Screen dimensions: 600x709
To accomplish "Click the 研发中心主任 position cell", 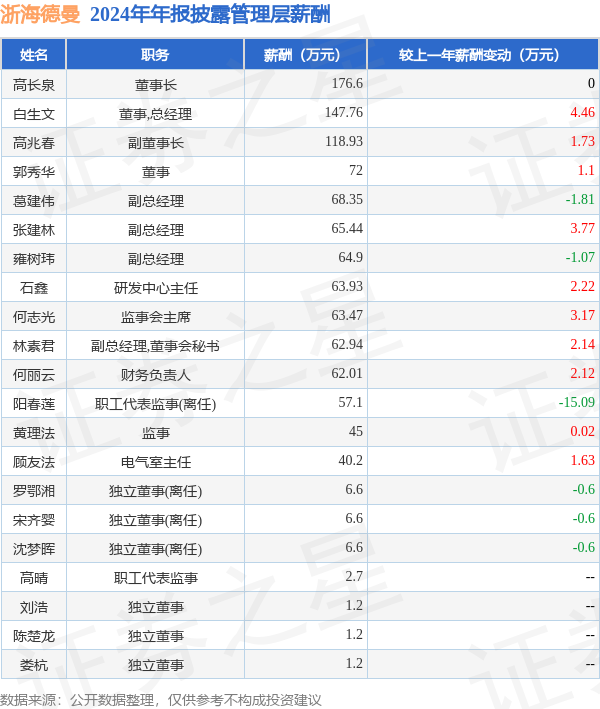I will (x=156, y=287).
